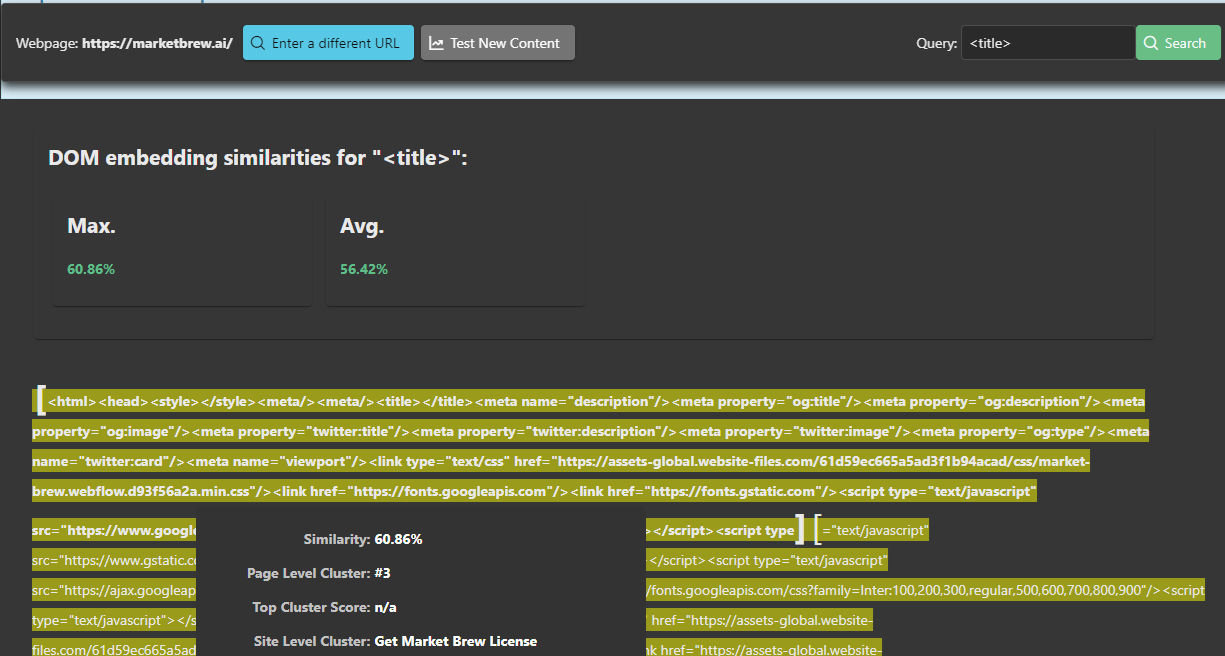The image size is (1225, 656).
Task: Click the DOM embedding similarities heading
Action: 258,158
